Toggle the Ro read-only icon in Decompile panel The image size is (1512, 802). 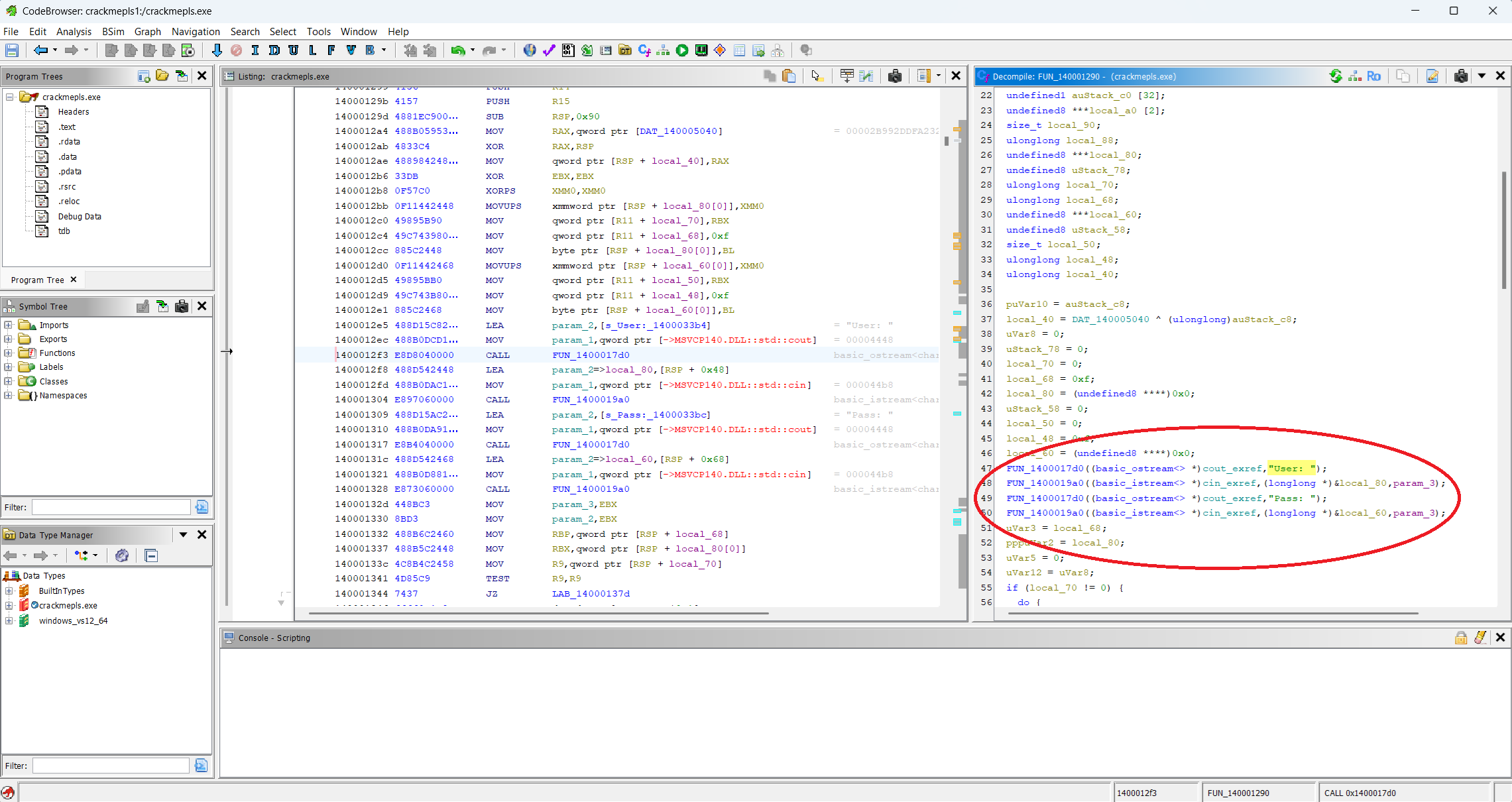1374,76
